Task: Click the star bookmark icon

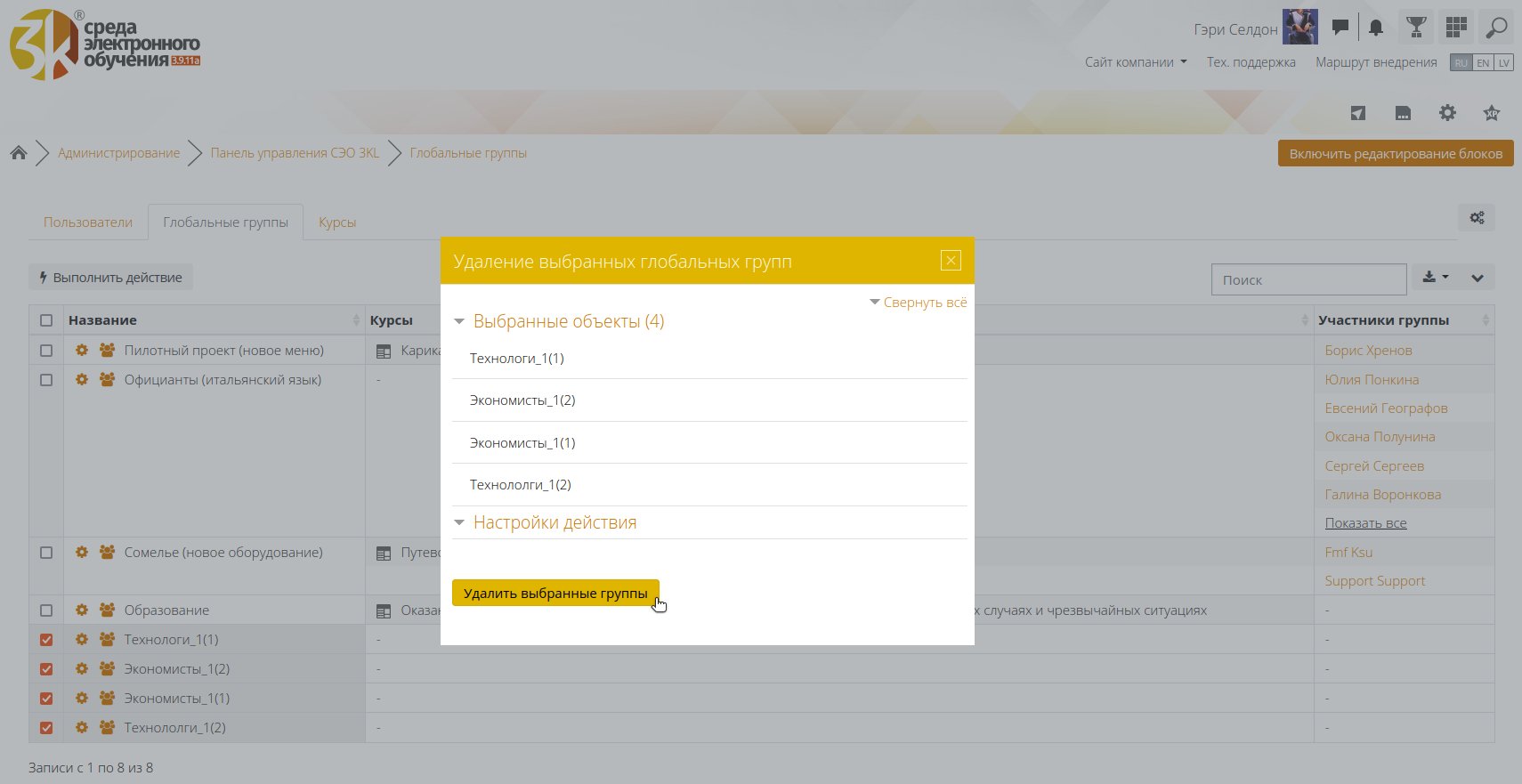Action: click(1492, 113)
